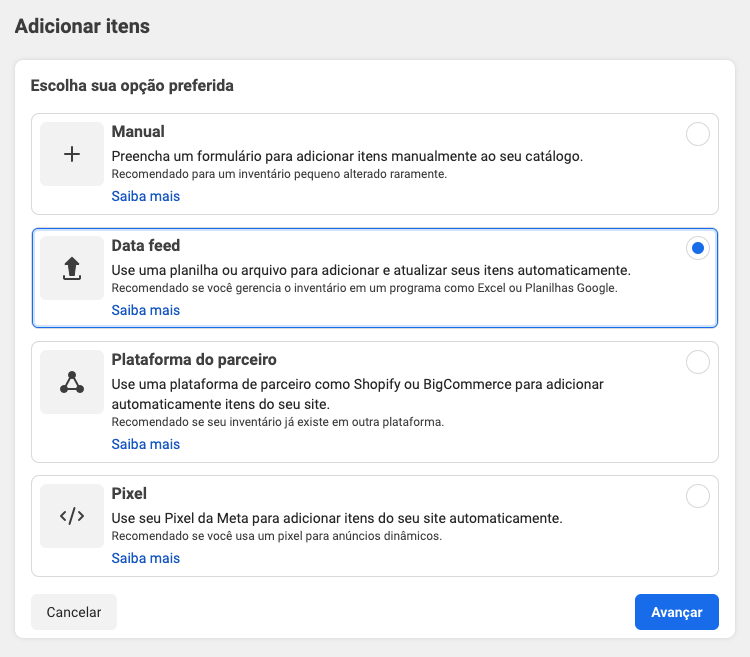Select the Manual radio button
Image resolution: width=750 pixels, height=657 pixels.
pyautogui.click(x=697, y=134)
